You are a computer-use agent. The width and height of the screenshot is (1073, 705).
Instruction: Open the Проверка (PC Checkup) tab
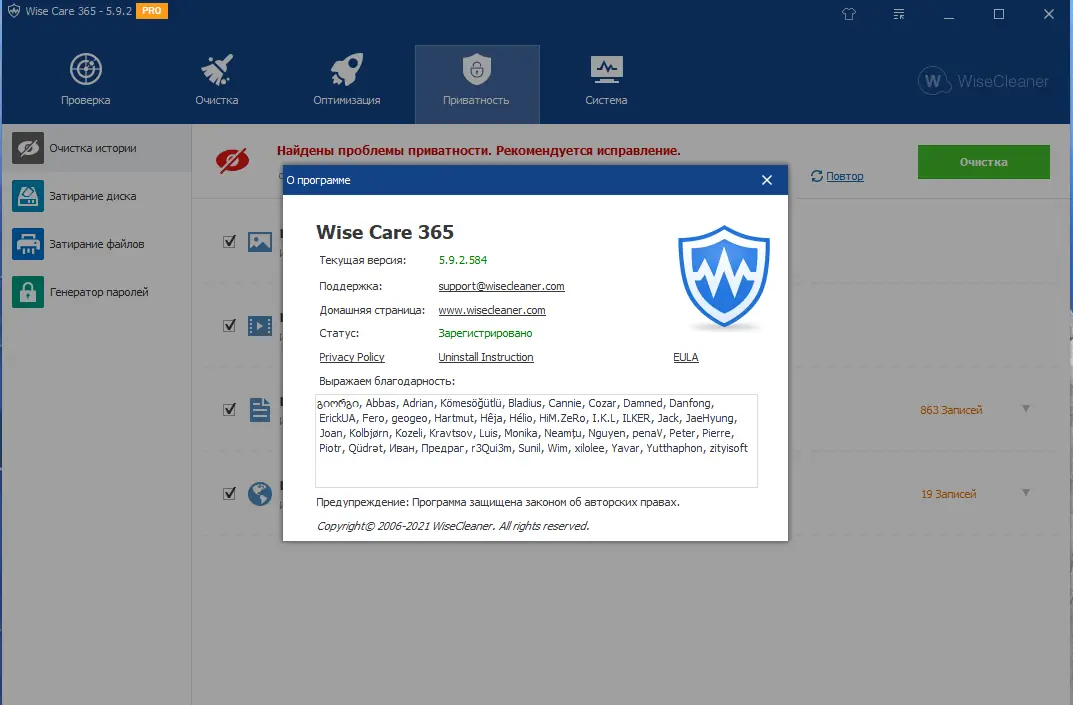pyautogui.click(x=86, y=81)
